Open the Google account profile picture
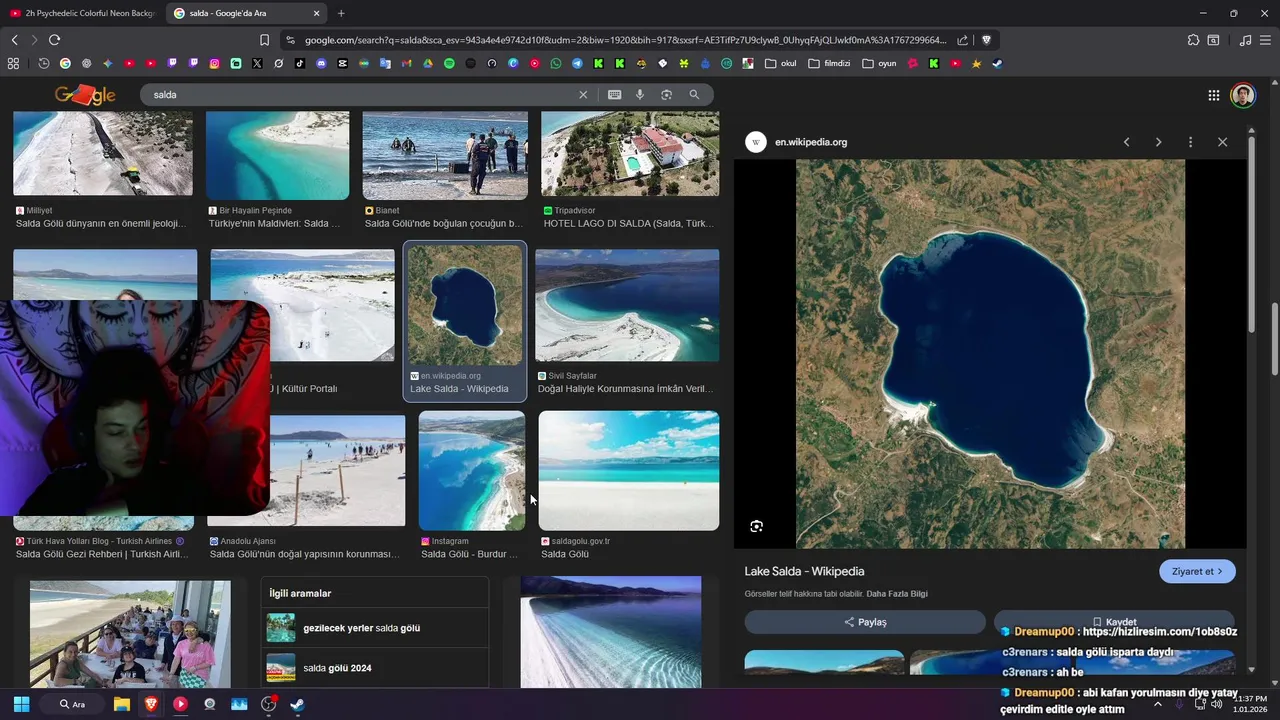1280x720 pixels. [1242, 95]
